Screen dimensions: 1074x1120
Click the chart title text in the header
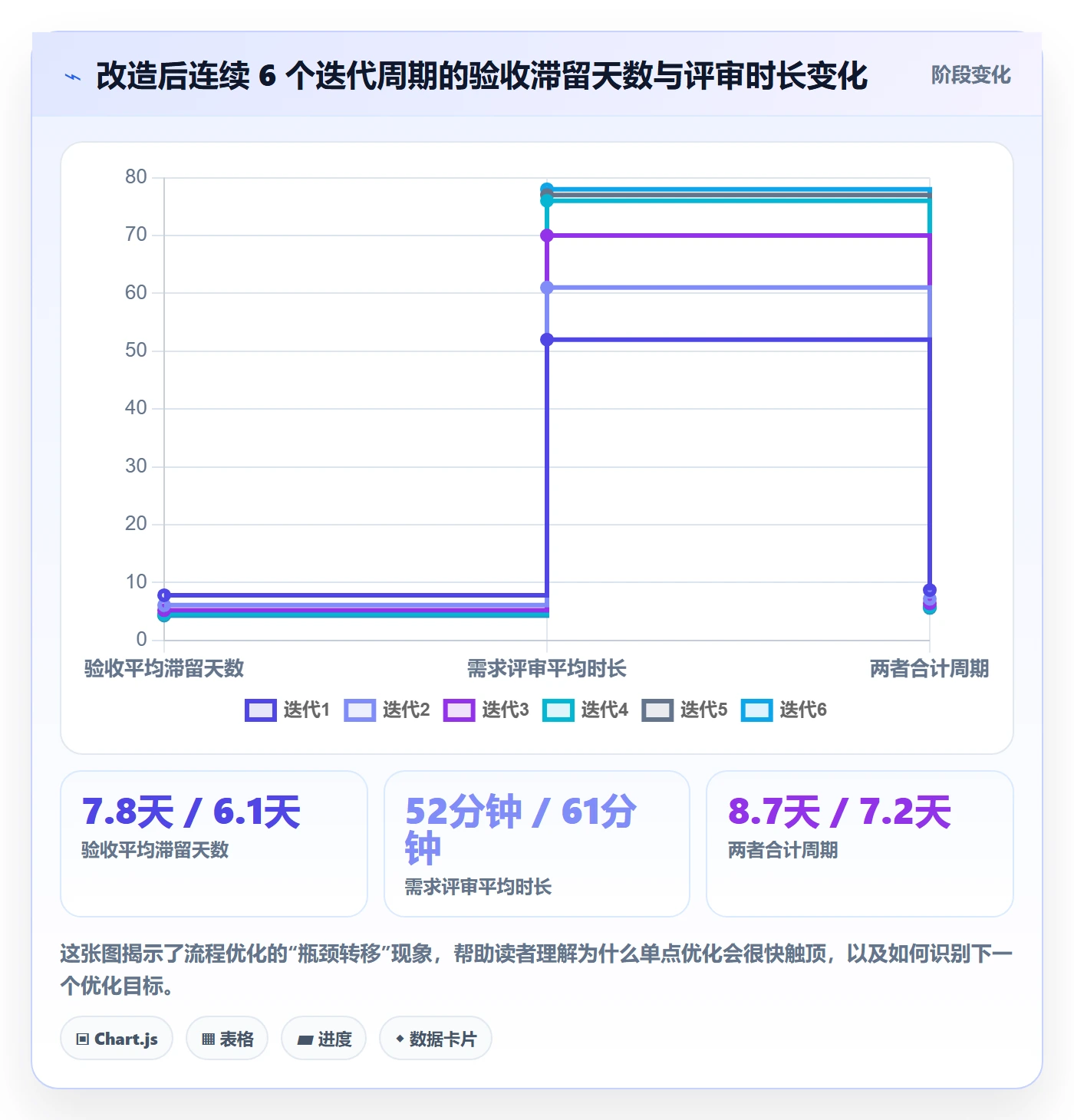(x=482, y=76)
